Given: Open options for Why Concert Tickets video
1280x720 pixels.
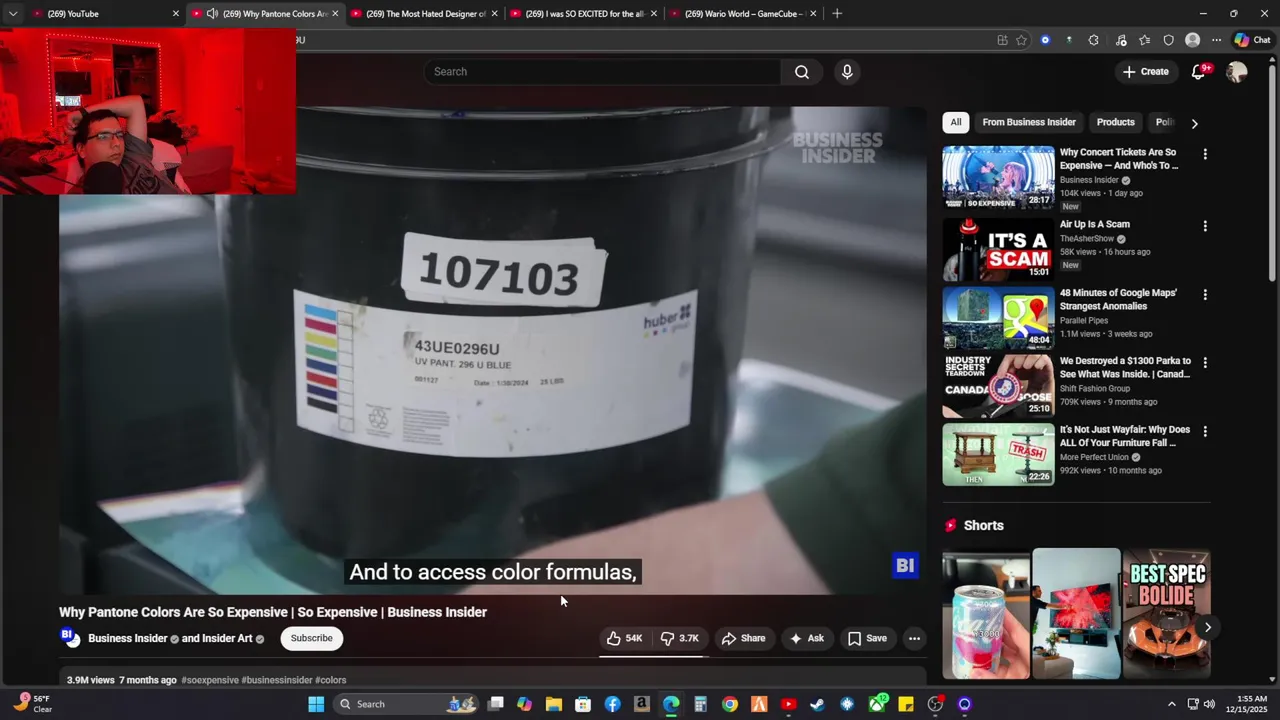Looking at the screenshot, I should tap(1205, 154).
